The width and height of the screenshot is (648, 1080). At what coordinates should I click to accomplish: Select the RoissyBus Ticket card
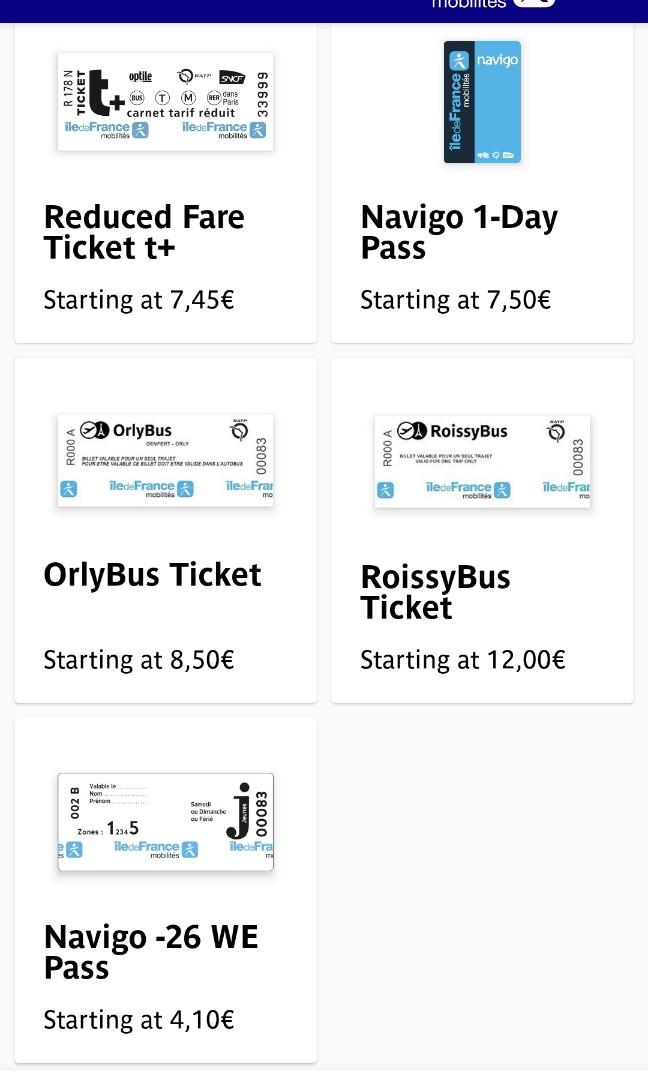point(482,530)
